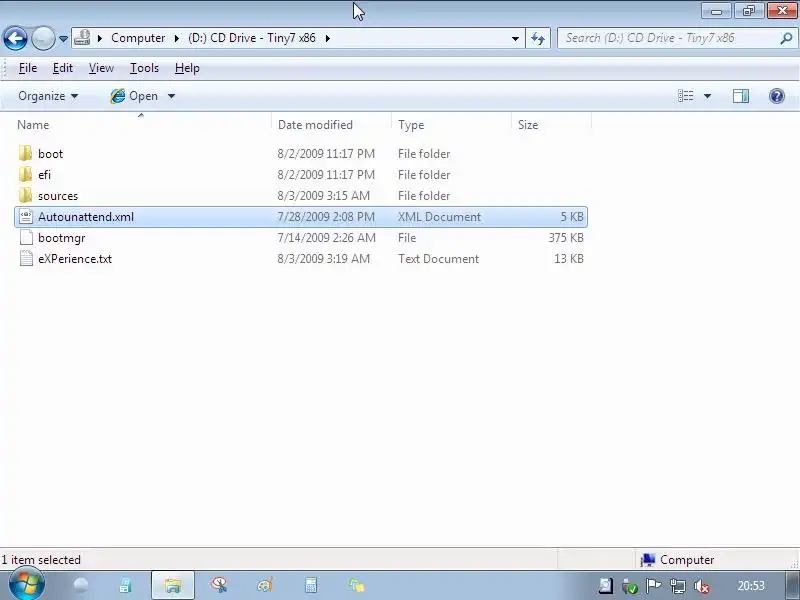
Task: Open the Action Center flag icon
Action: point(654,586)
